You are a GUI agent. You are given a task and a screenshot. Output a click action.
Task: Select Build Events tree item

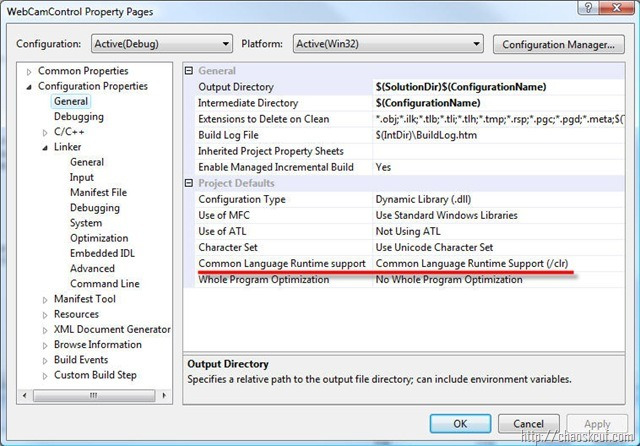pyautogui.click(x=81, y=359)
